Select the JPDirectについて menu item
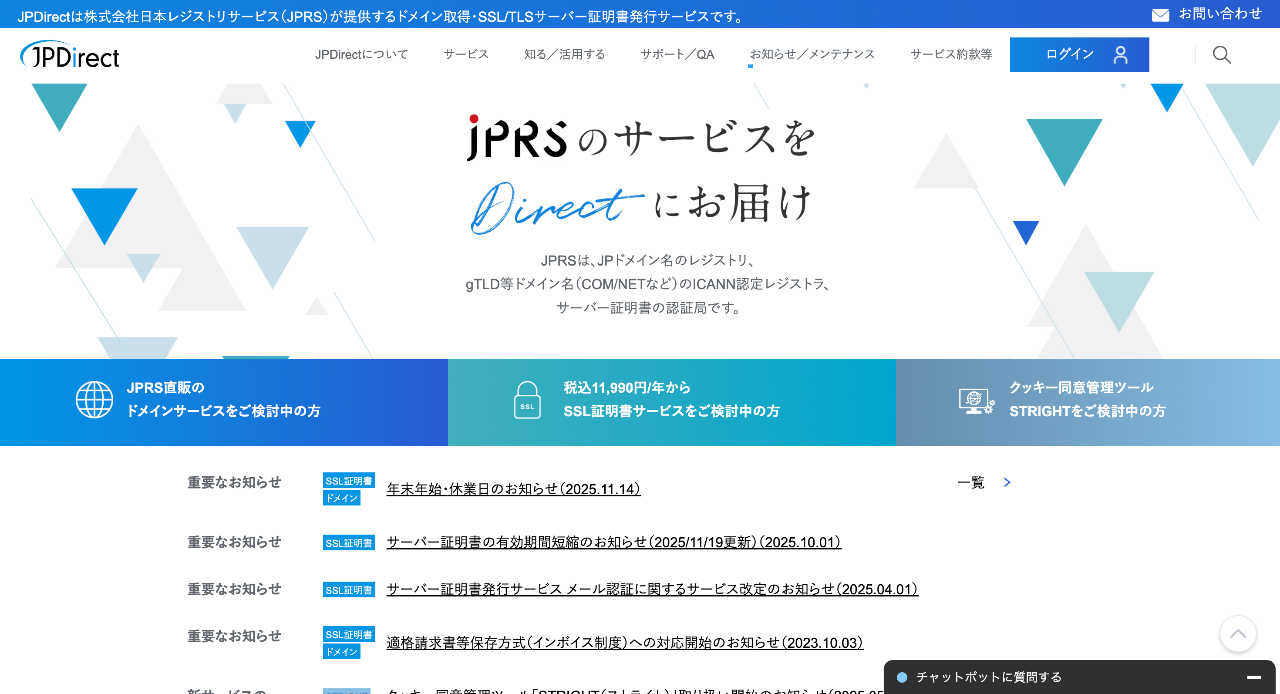The image size is (1280, 694). pyautogui.click(x=361, y=55)
